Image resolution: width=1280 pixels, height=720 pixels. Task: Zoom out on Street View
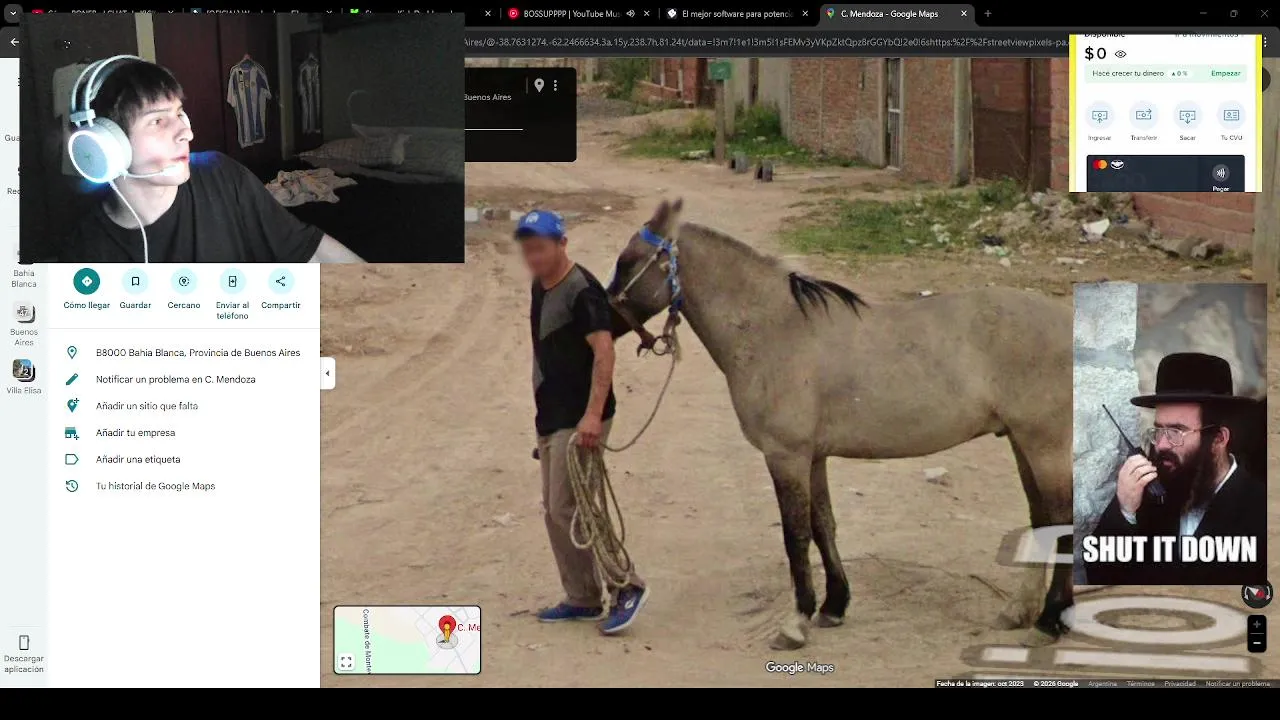(x=1257, y=644)
